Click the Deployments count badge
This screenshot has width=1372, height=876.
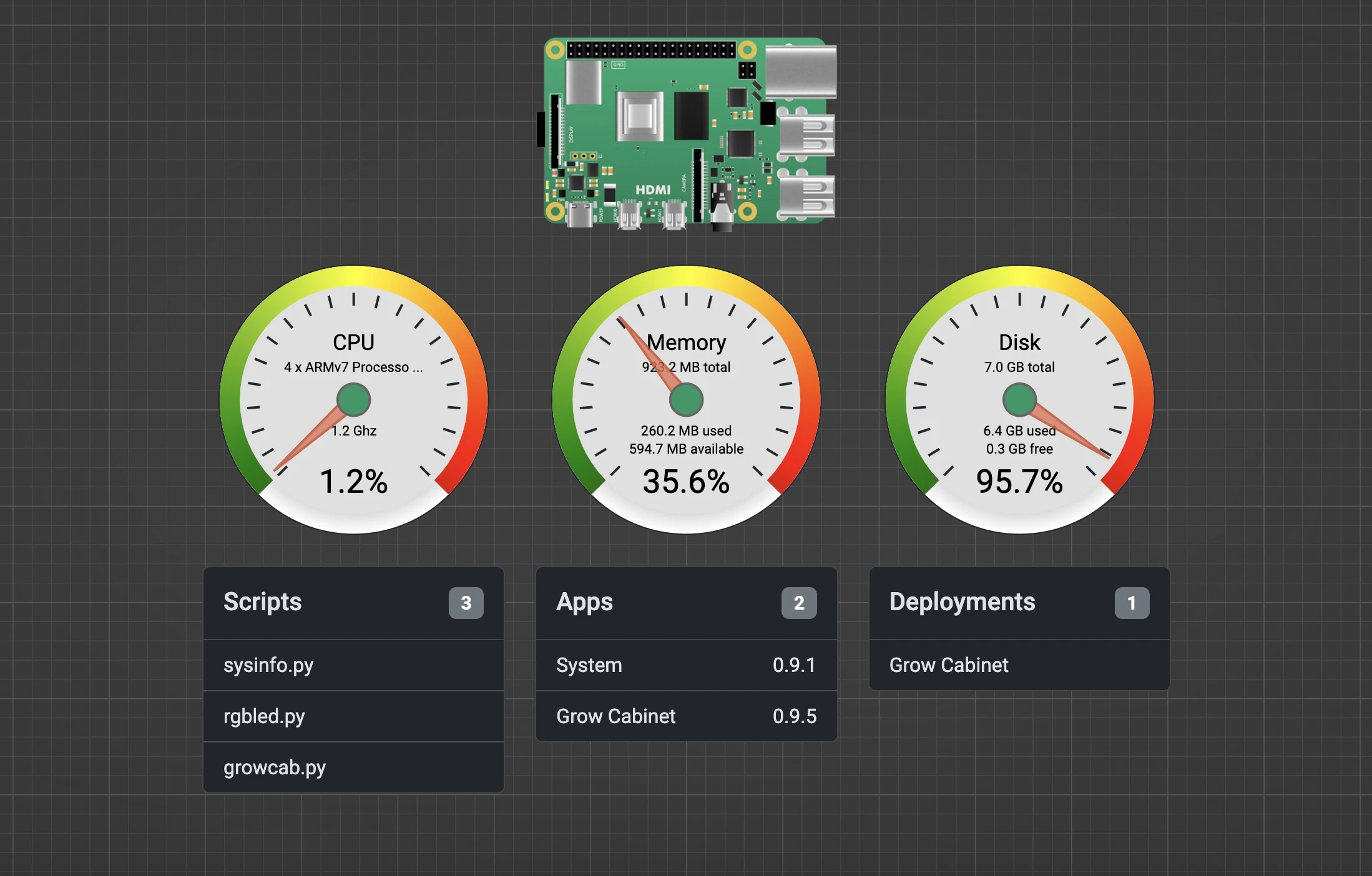(x=1131, y=603)
